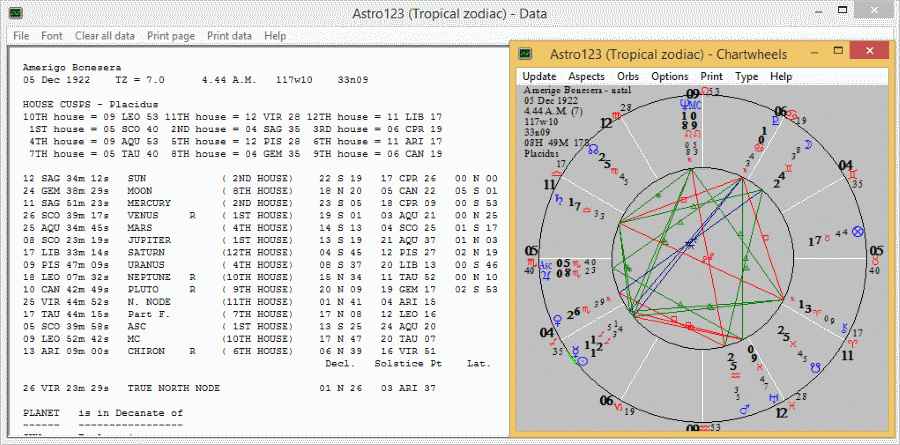Viewport: 900px width, 445px height.
Task: Click HOUSE CUSPS - Placidus heading
Action: tap(90, 105)
